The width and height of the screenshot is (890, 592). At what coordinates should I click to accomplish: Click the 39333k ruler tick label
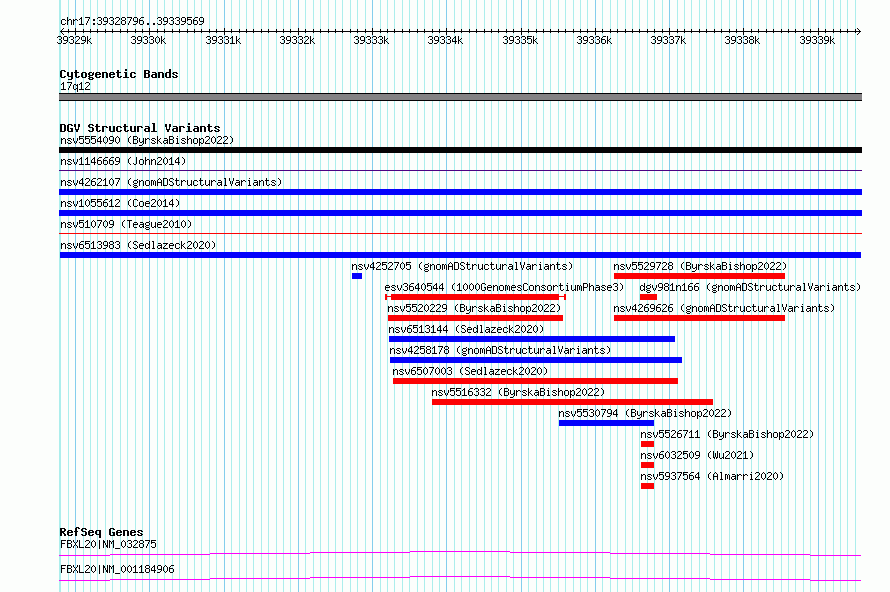(371, 40)
